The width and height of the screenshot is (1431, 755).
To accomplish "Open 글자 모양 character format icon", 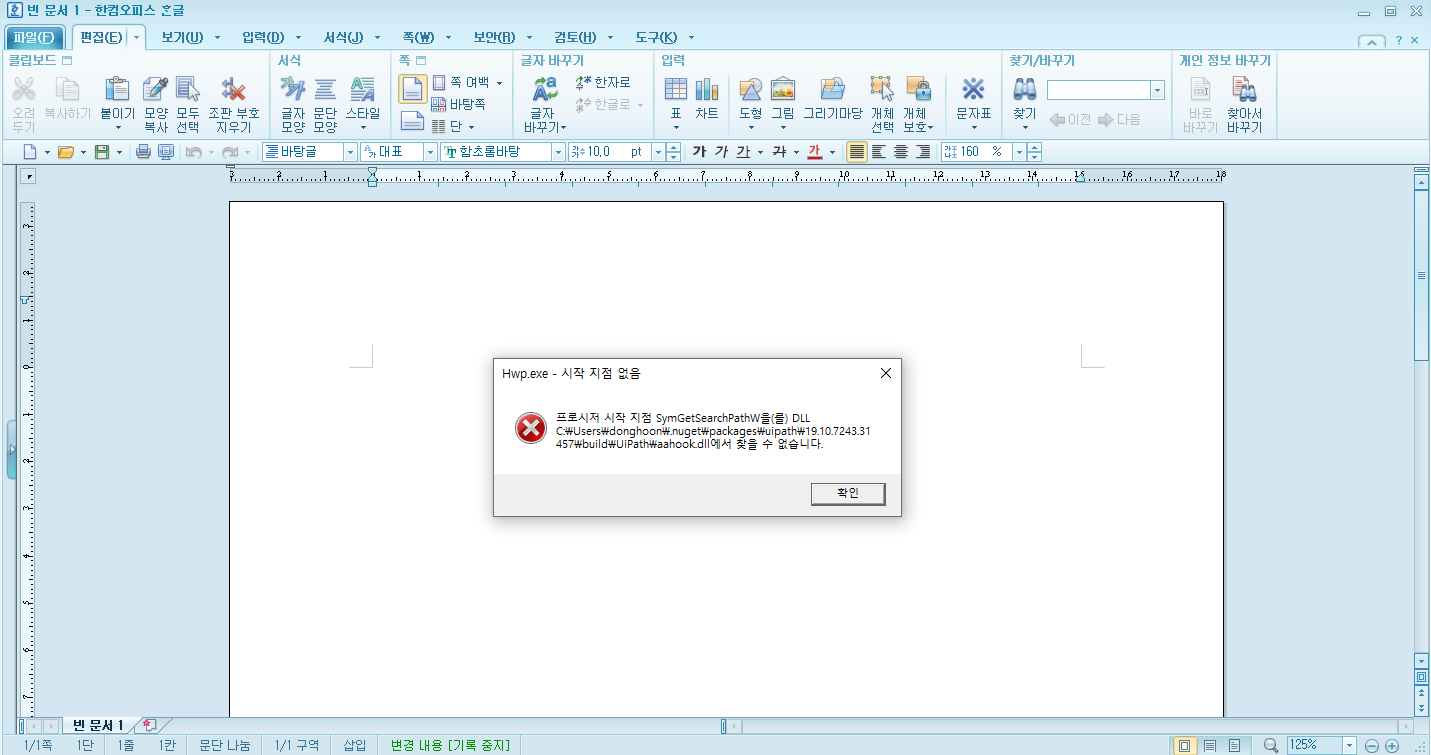I will (293, 90).
